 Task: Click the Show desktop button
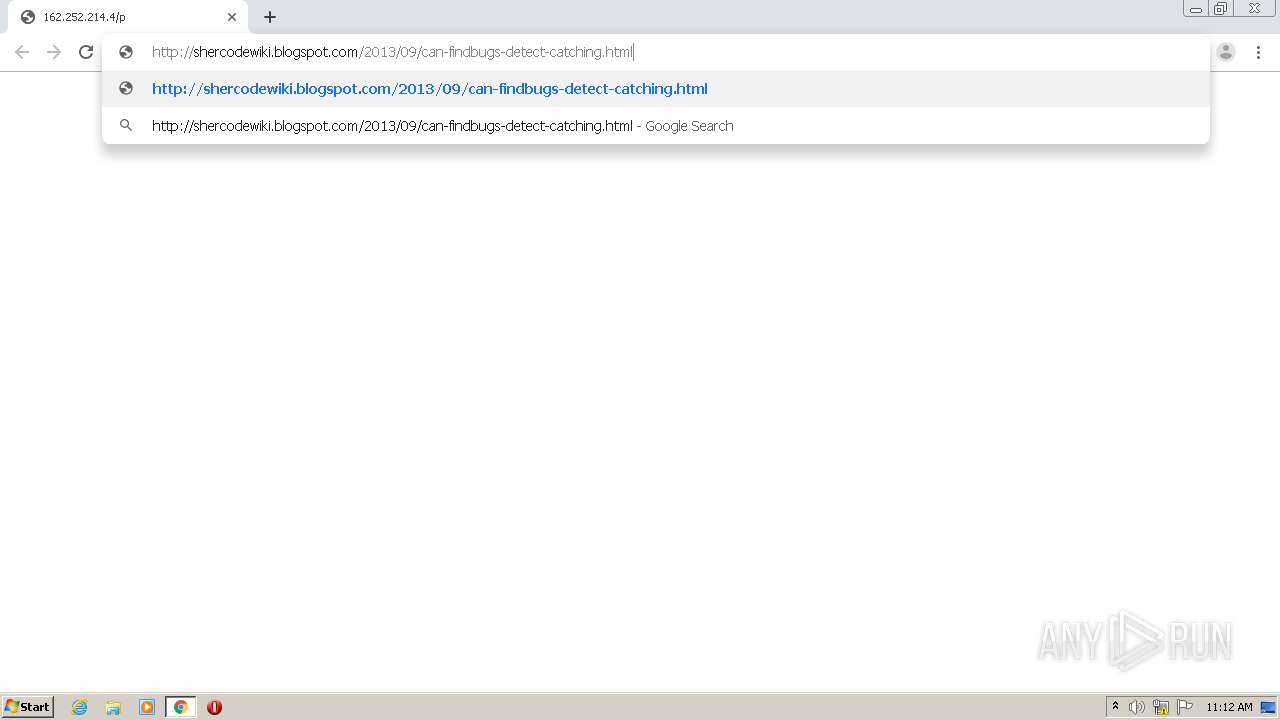click(x=1269, y=707)
